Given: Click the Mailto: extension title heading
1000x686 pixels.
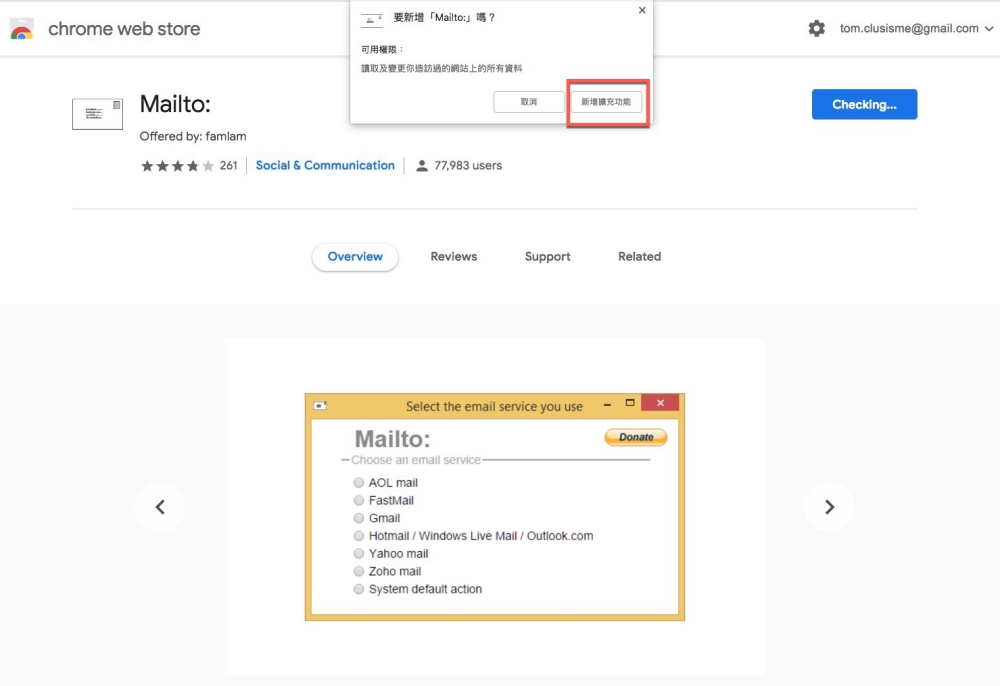Looking at the screenshot, I should point(175,104).
